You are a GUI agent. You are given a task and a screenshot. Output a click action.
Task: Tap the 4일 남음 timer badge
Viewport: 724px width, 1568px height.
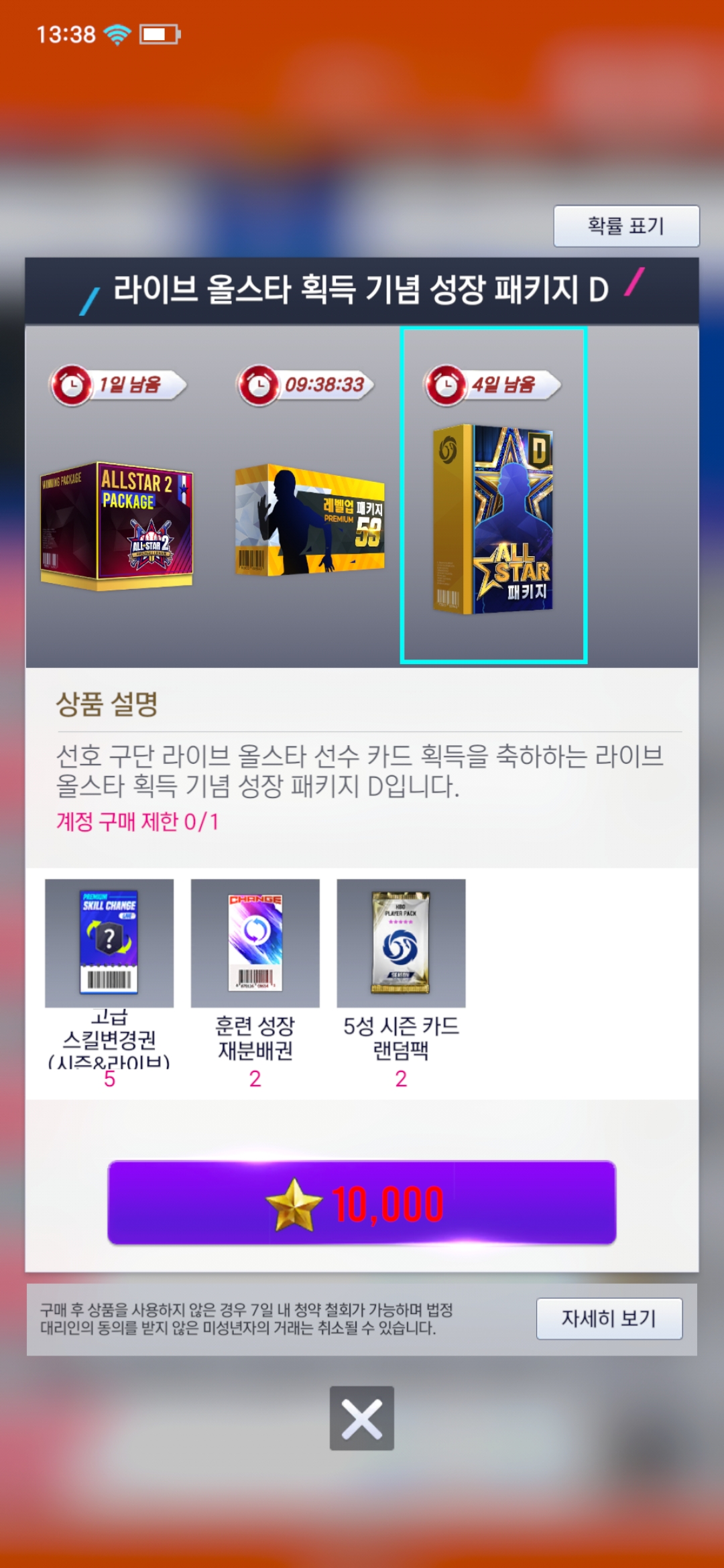[x=492, y=385]
